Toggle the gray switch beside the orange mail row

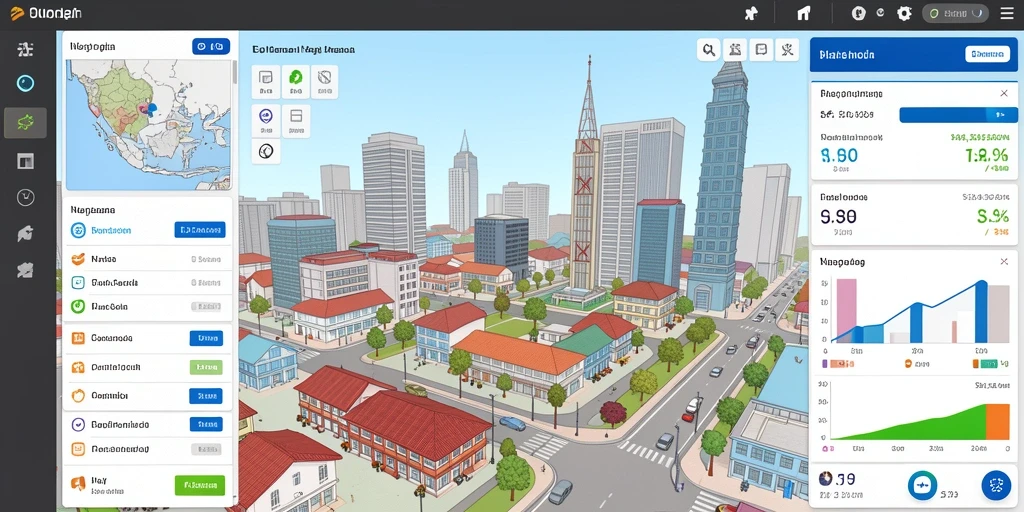206,449
